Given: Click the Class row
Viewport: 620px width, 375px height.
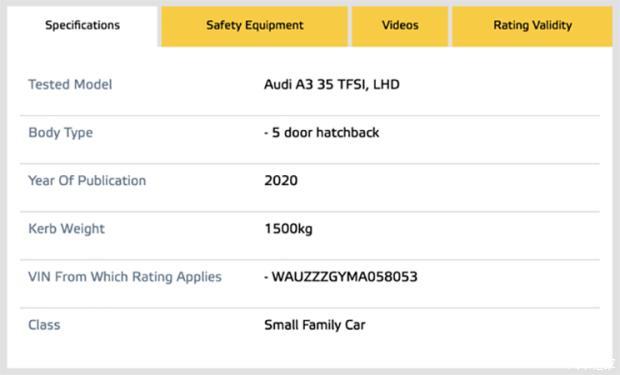Looking at the screenshot, I should click(310, 332).
